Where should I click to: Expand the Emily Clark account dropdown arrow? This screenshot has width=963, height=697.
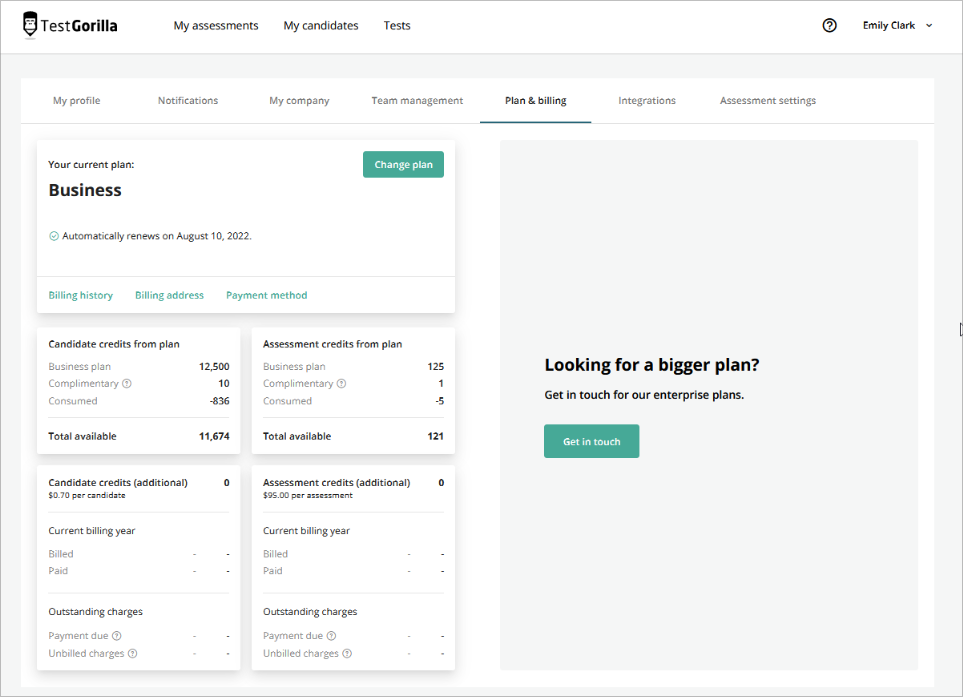pos(929,25)
